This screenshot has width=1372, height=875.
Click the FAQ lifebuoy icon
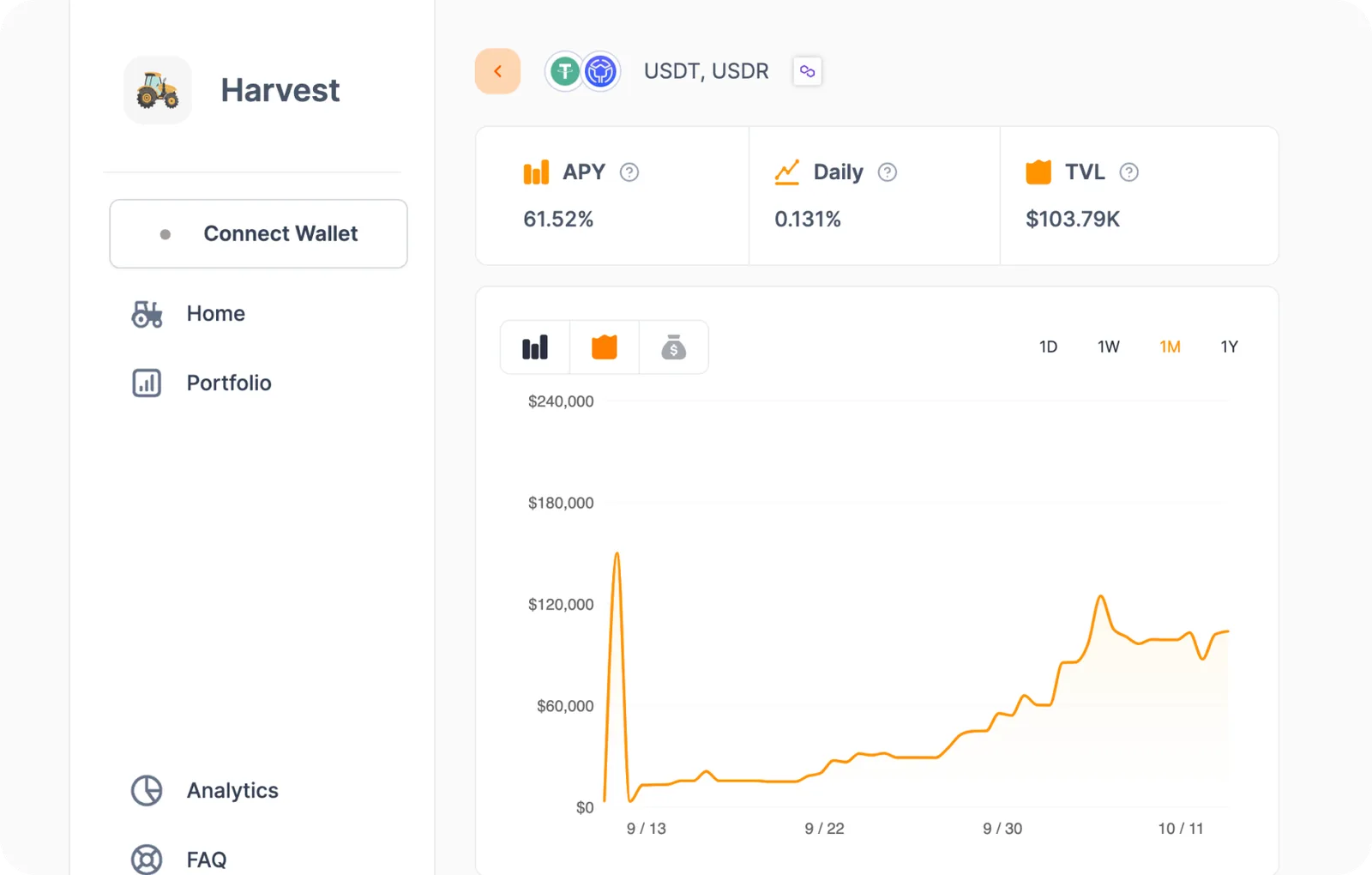pyautogui.click(x=147, y=859)
